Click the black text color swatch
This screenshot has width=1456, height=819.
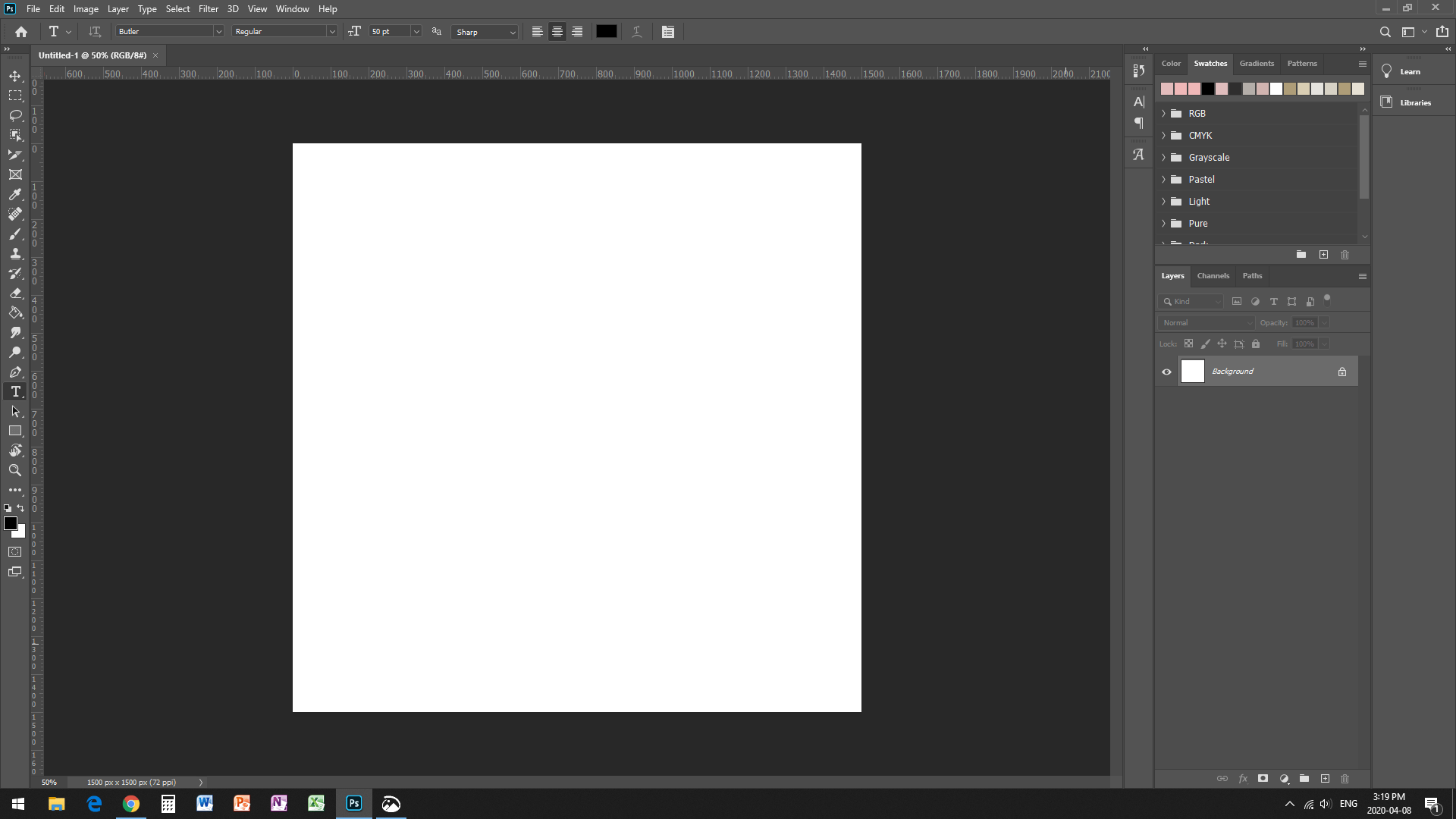coord(606,32)
